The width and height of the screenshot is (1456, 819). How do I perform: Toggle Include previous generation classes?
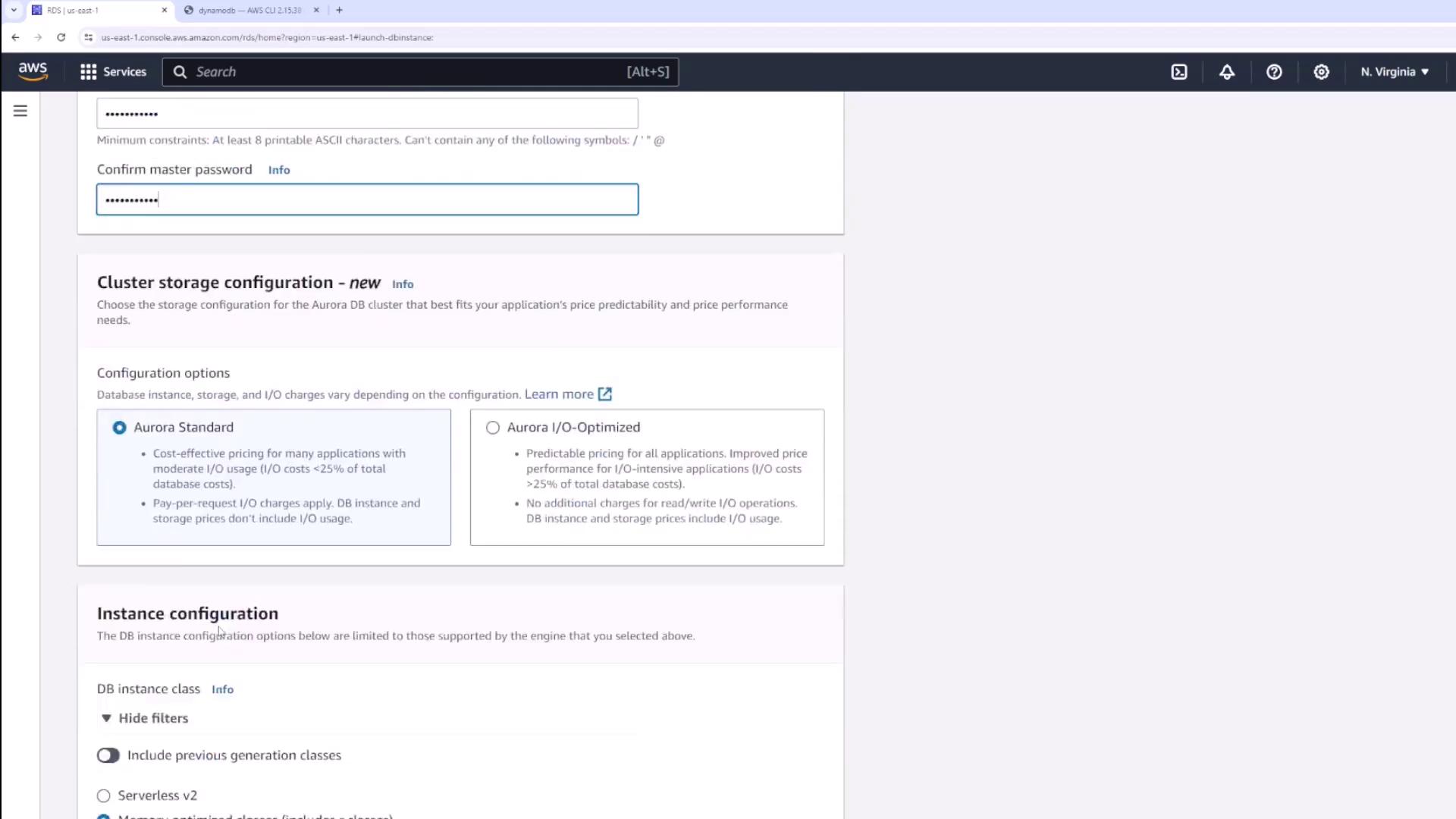point(108,755)
